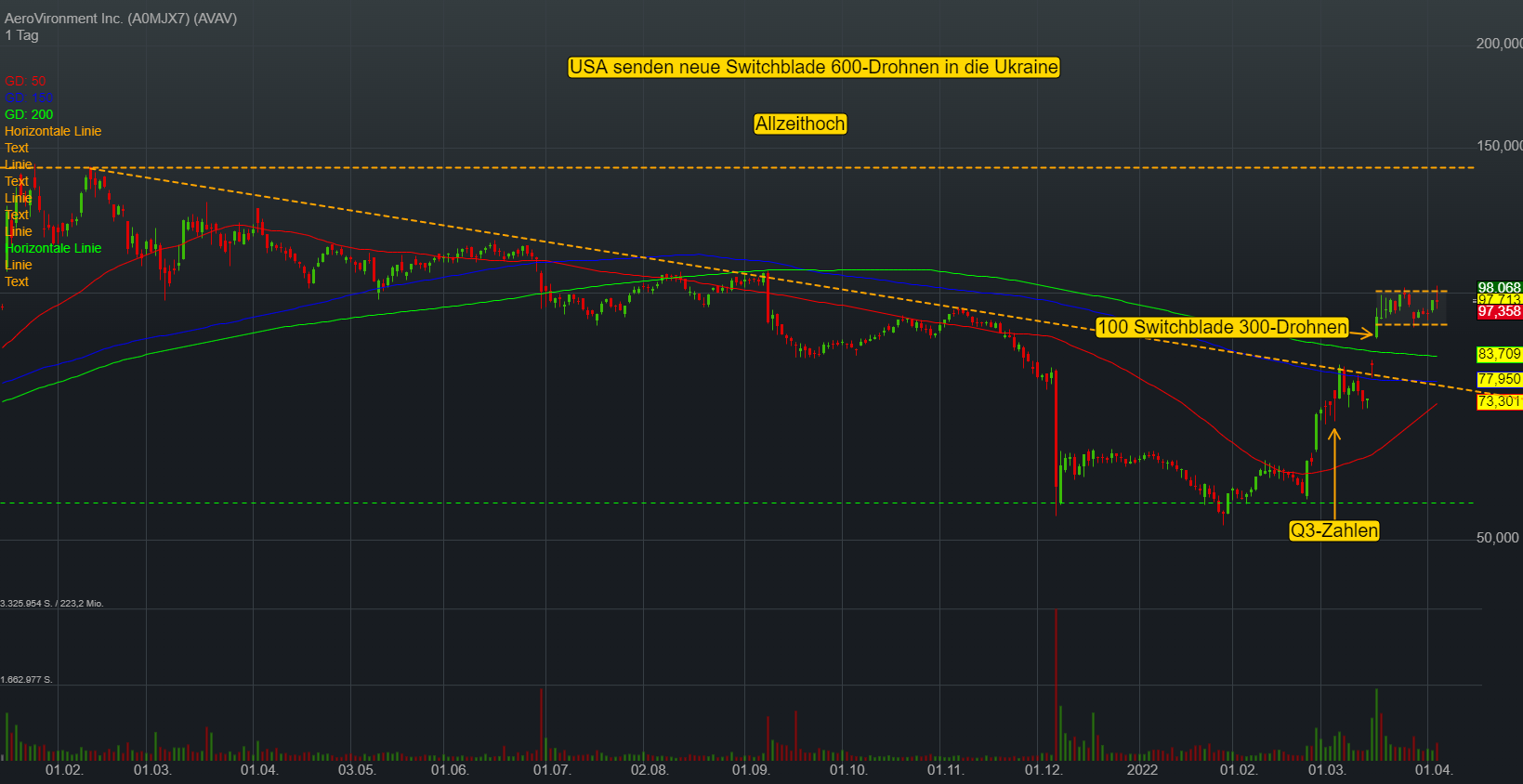Click the green 98,068 price tag
The width and height of the screenshot is (1523, 784).
tap(1500, 287)
